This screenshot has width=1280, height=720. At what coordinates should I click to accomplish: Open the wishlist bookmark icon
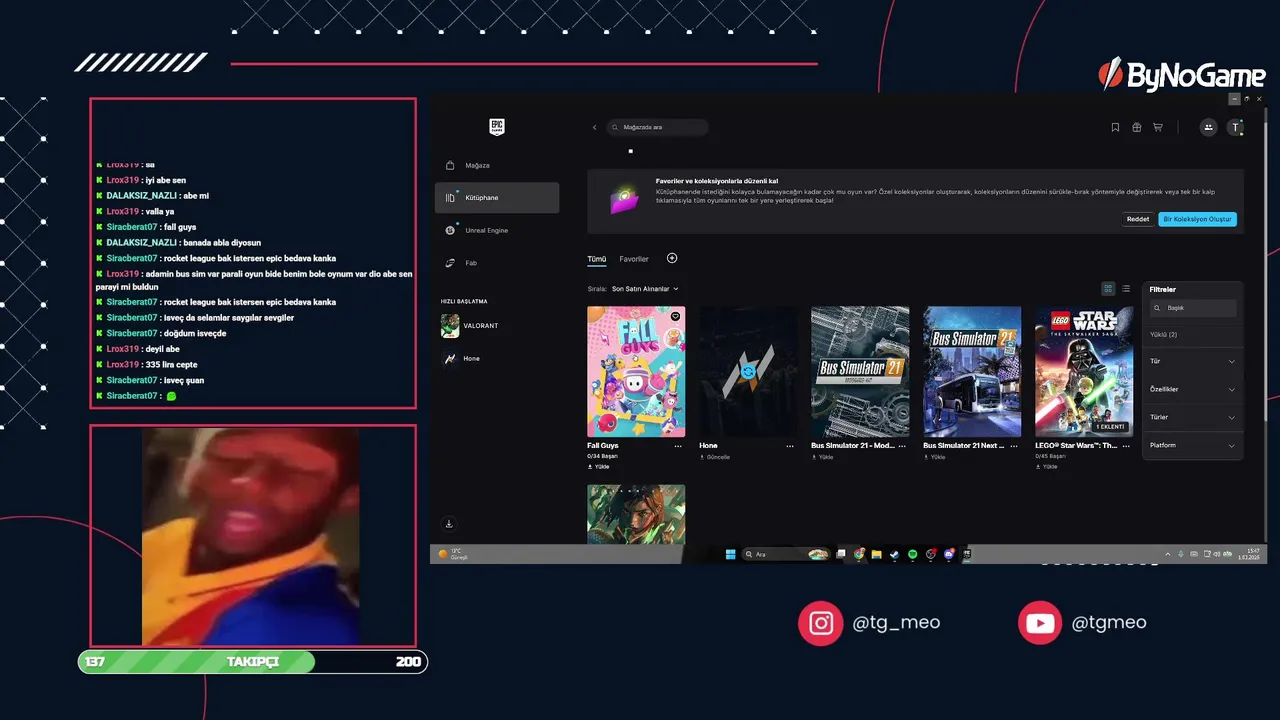click(x=1115, y=127)
